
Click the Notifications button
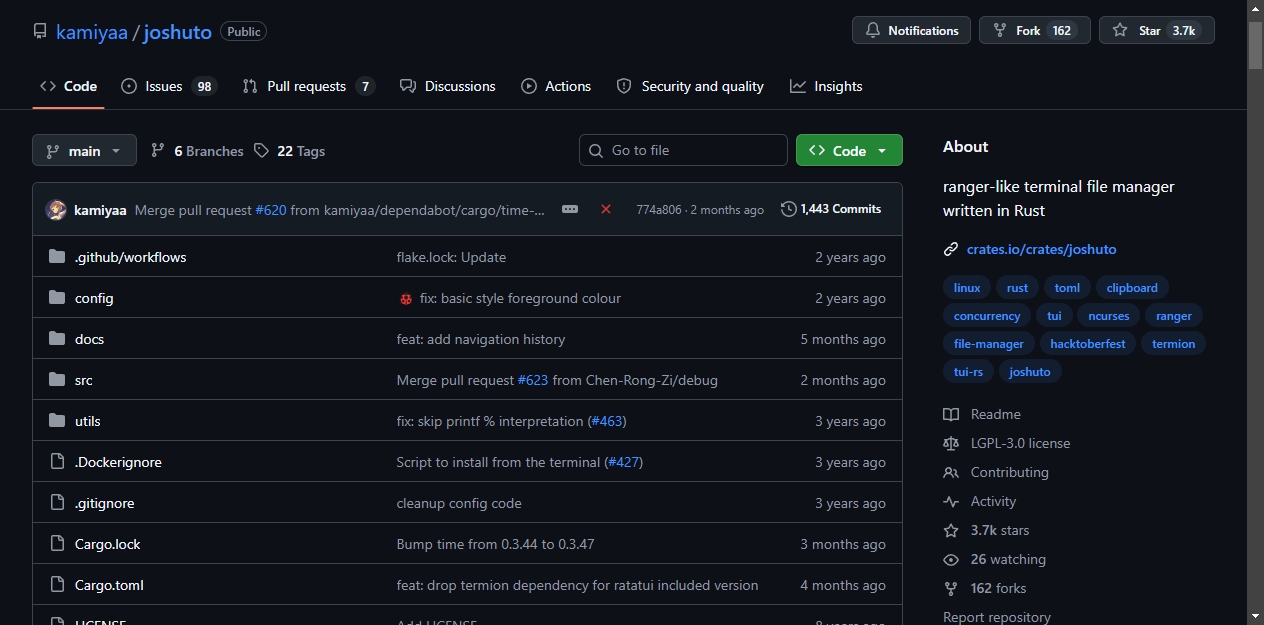tap(911, 30)
